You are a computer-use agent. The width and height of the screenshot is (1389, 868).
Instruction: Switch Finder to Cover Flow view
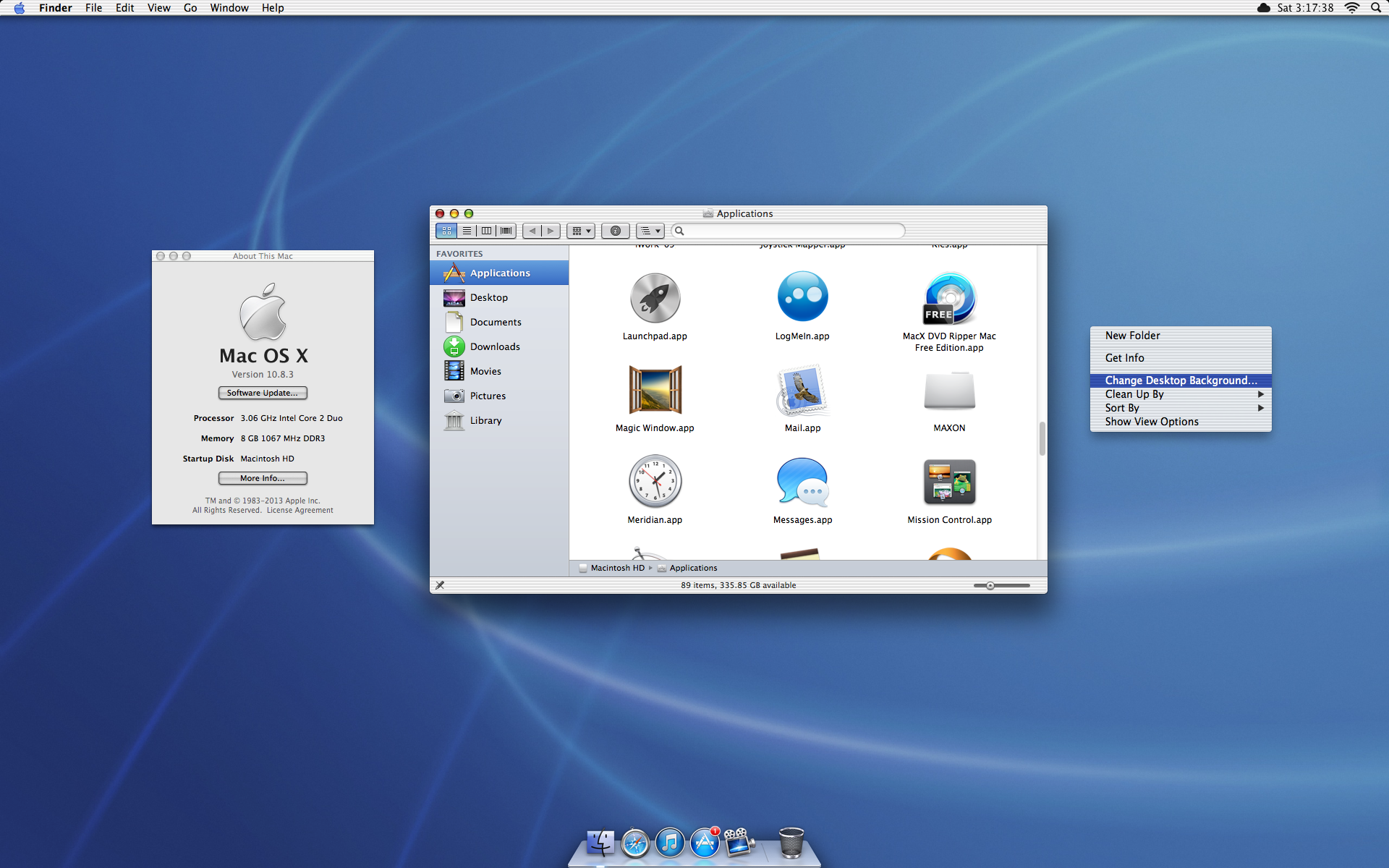pos(506,231)
